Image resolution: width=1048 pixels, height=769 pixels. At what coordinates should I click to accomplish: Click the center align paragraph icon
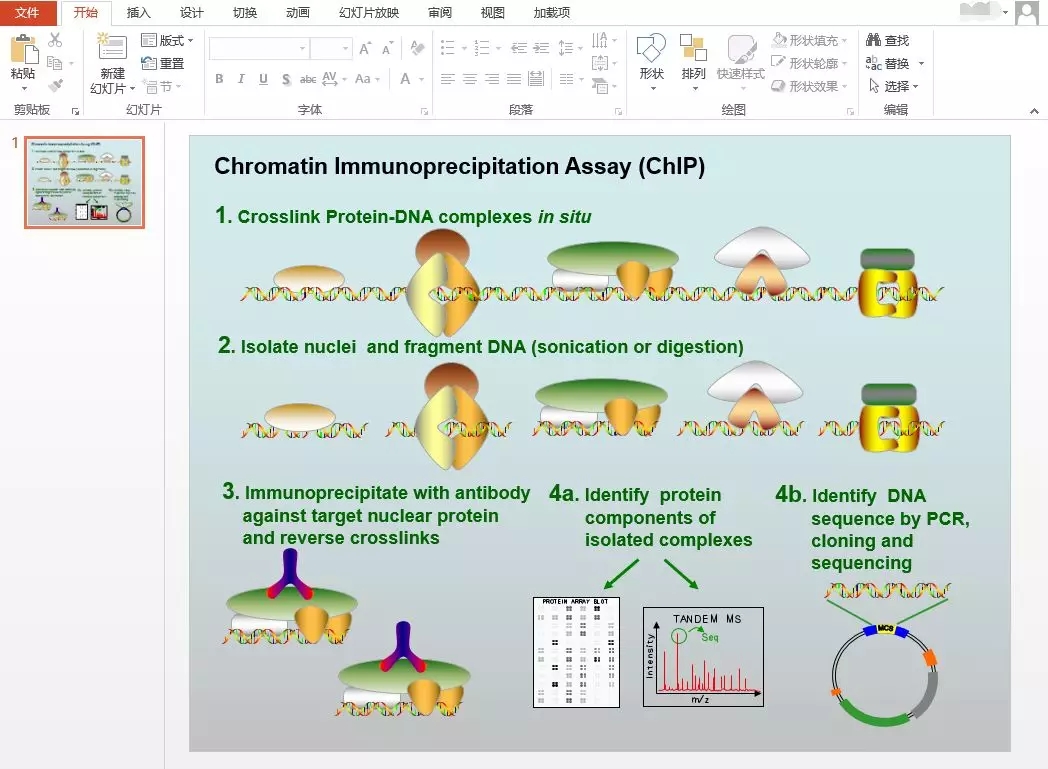click(x=469, y=79)
